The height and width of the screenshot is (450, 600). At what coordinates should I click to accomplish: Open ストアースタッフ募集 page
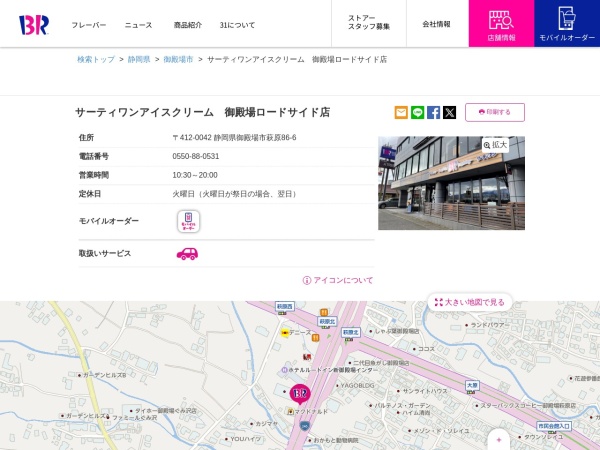pos(369,23)
